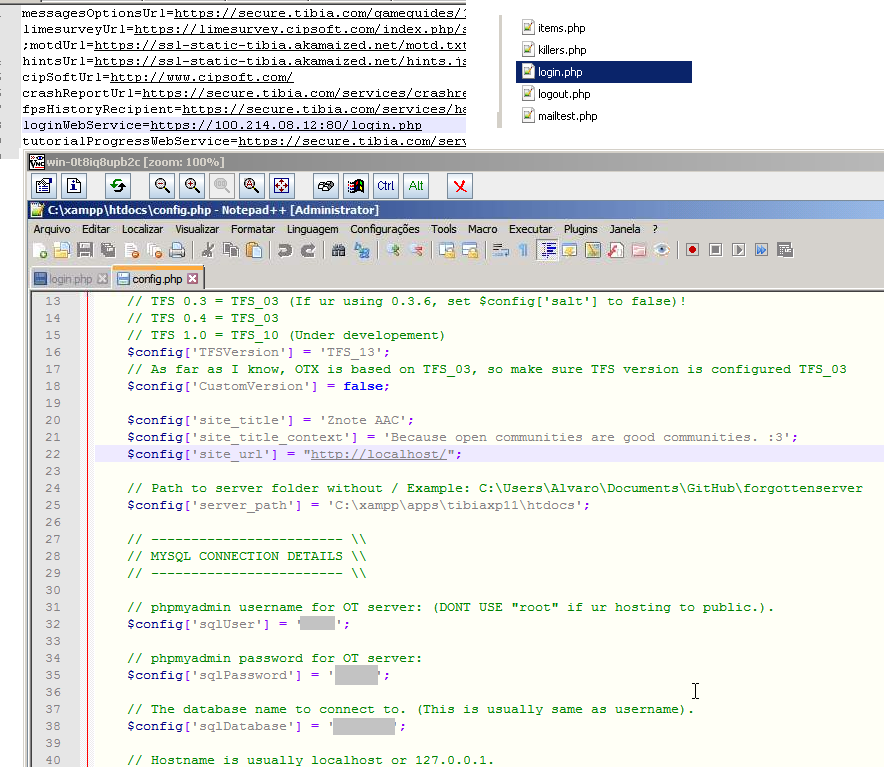884x767 pixels.
Task: Open the Localizar menu
Action: pyautogui.click(x=143, y=230)
